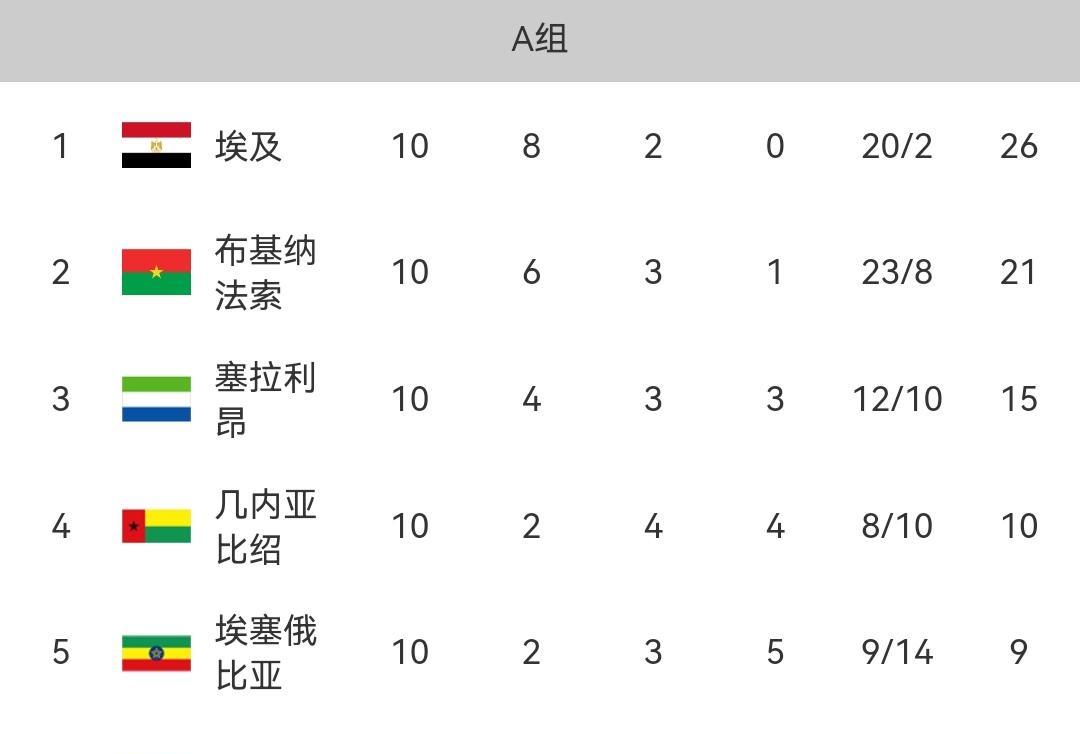The height and width of the screenshot is (754, 1080).
Task: Click Egypt's goal record 20/2
Action: coord(896,147)
